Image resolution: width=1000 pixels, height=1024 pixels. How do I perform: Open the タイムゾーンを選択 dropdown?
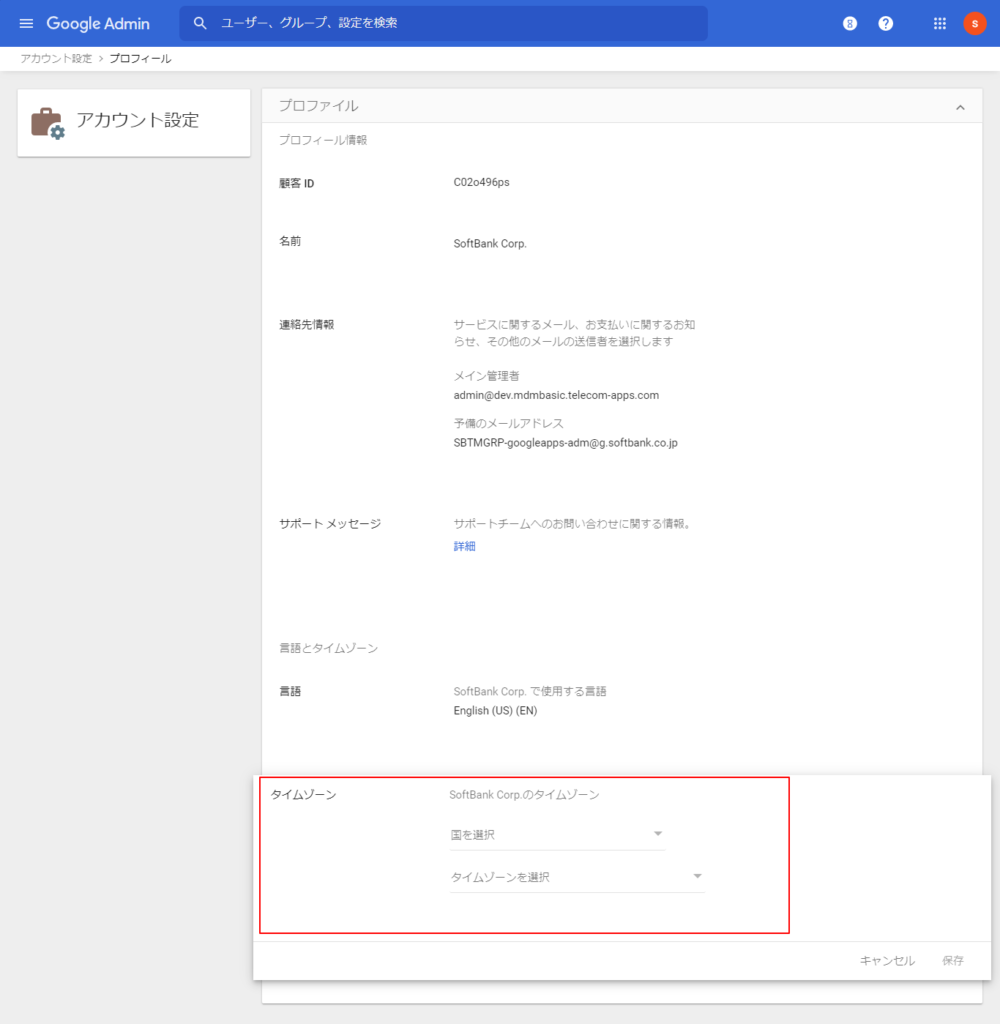click(x=577, y=877)
